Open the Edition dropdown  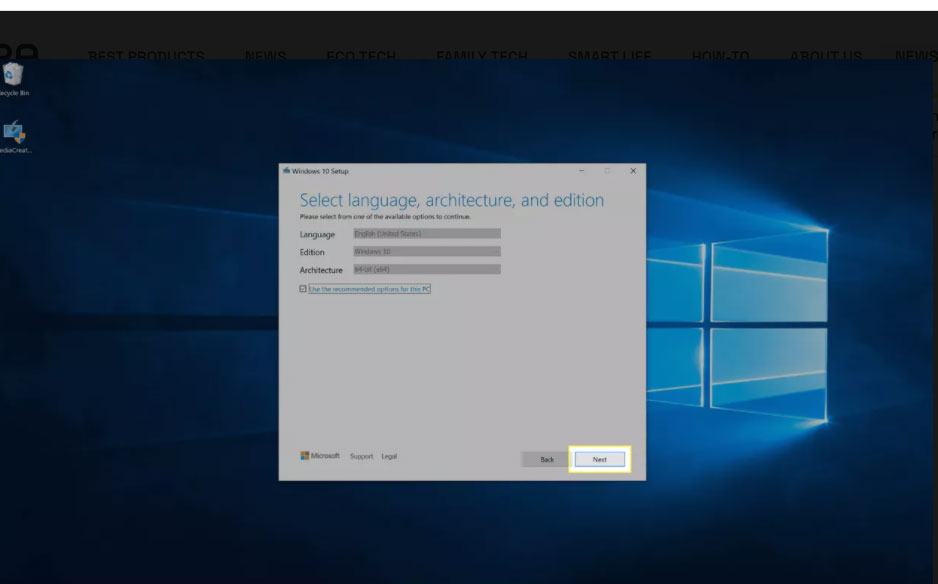point(427,251)
